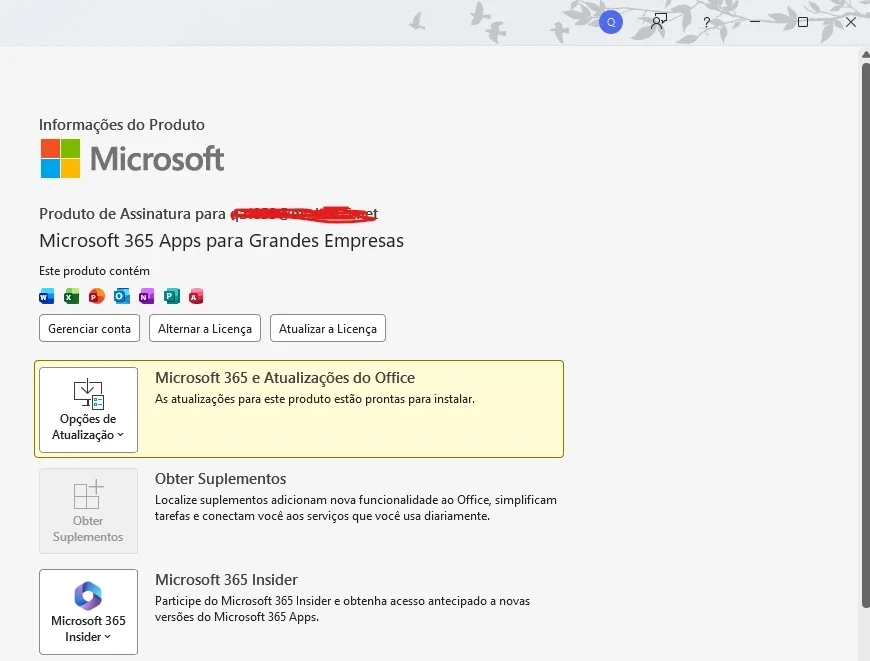Minimize the window
Screen dimensions: 870x661
tap(755, 22)
